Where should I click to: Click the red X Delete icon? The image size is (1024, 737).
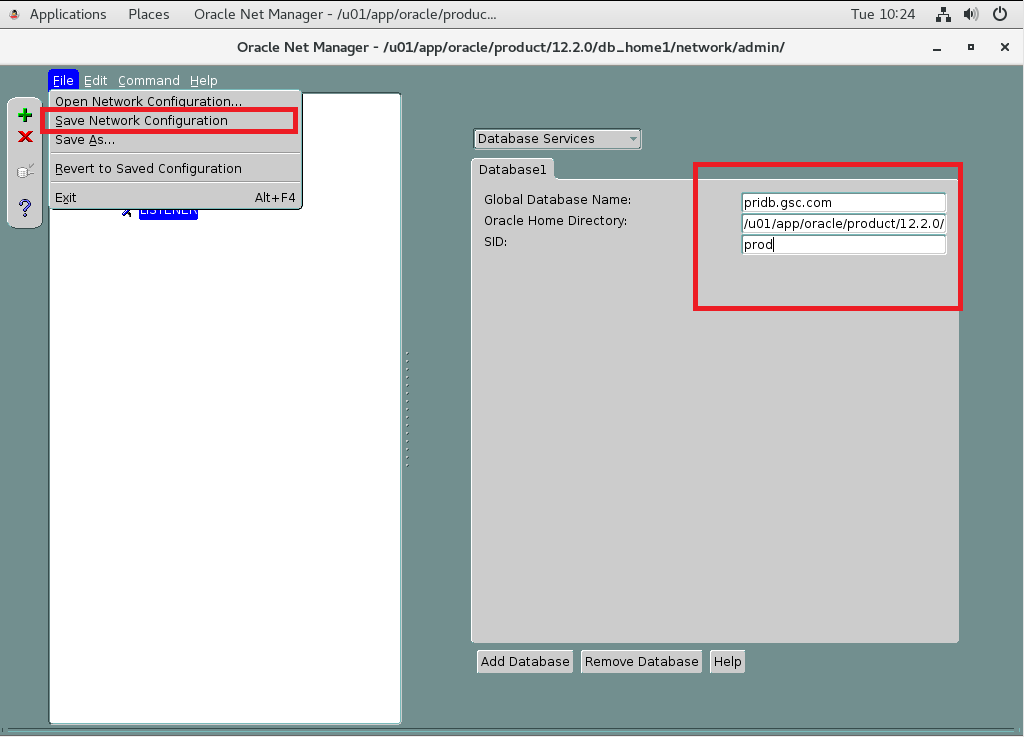pos(25,136)
